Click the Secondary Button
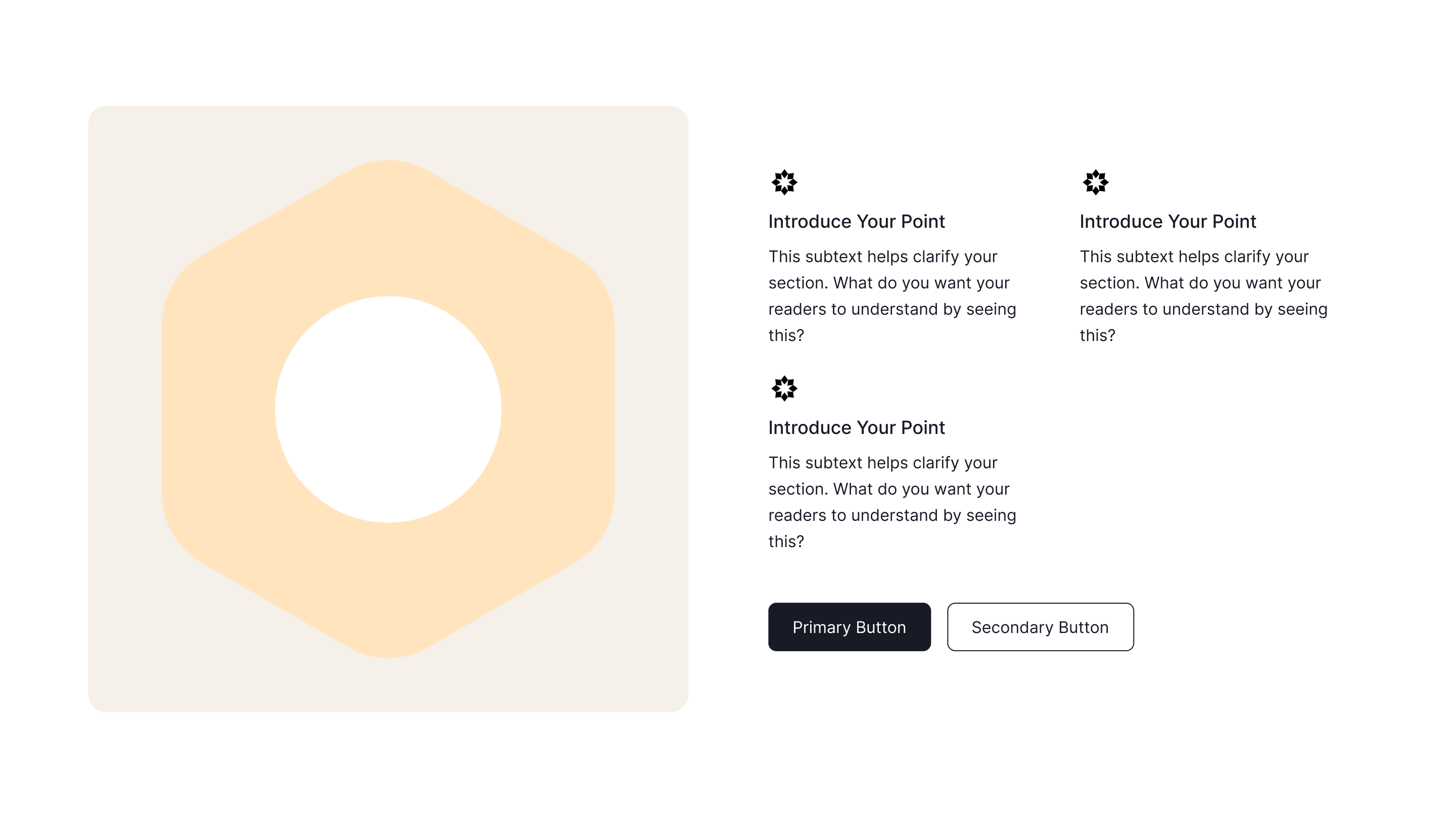Image resolution: width=1456 pixels, height=817 pixels. [1040, 627]
